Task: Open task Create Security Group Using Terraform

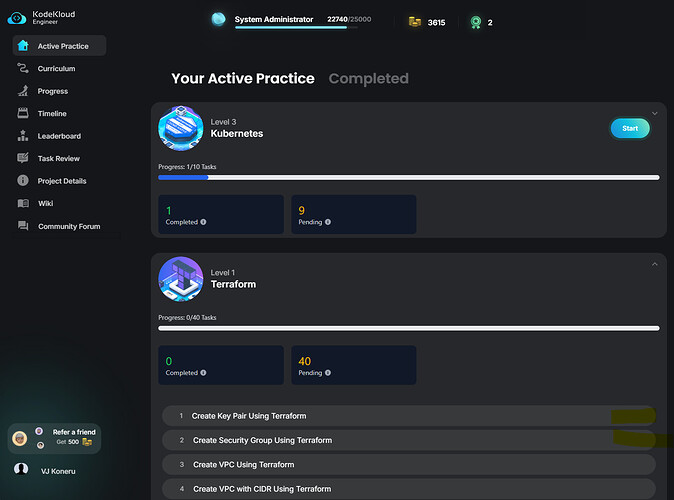Action: pyautogui.click(x=408, y=440)
